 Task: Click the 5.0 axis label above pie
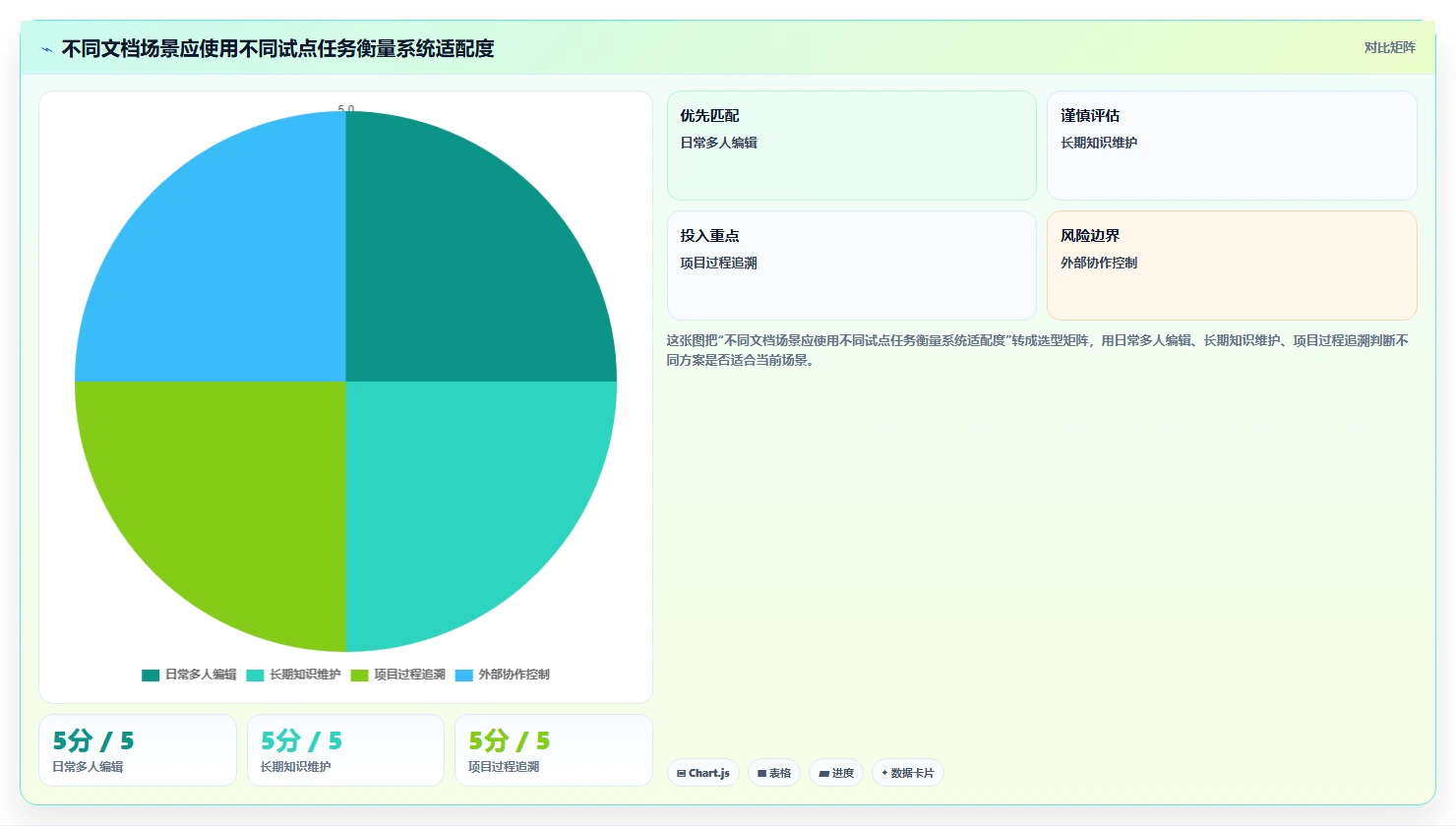[x=346, y=108]
